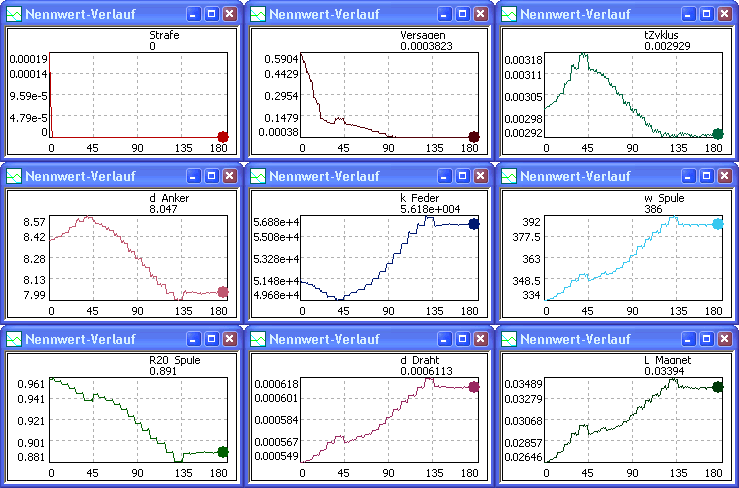Click the cyan end point on the w_Spule curve

[x=718, y=224]
